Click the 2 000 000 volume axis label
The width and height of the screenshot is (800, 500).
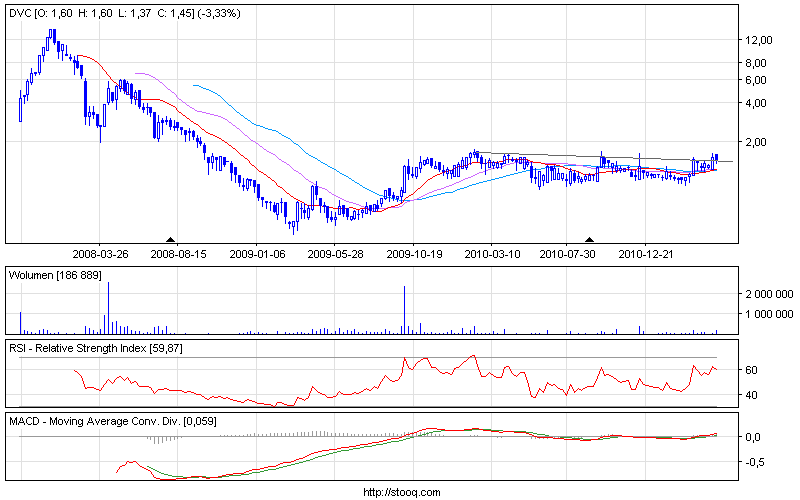(767, 294)
